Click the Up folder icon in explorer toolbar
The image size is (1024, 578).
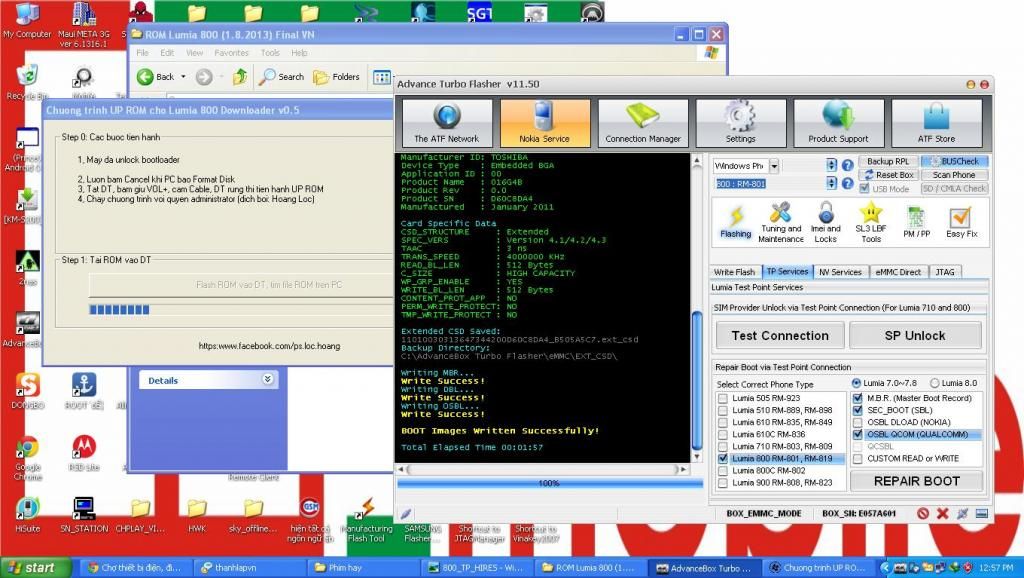tap(240, 77)
